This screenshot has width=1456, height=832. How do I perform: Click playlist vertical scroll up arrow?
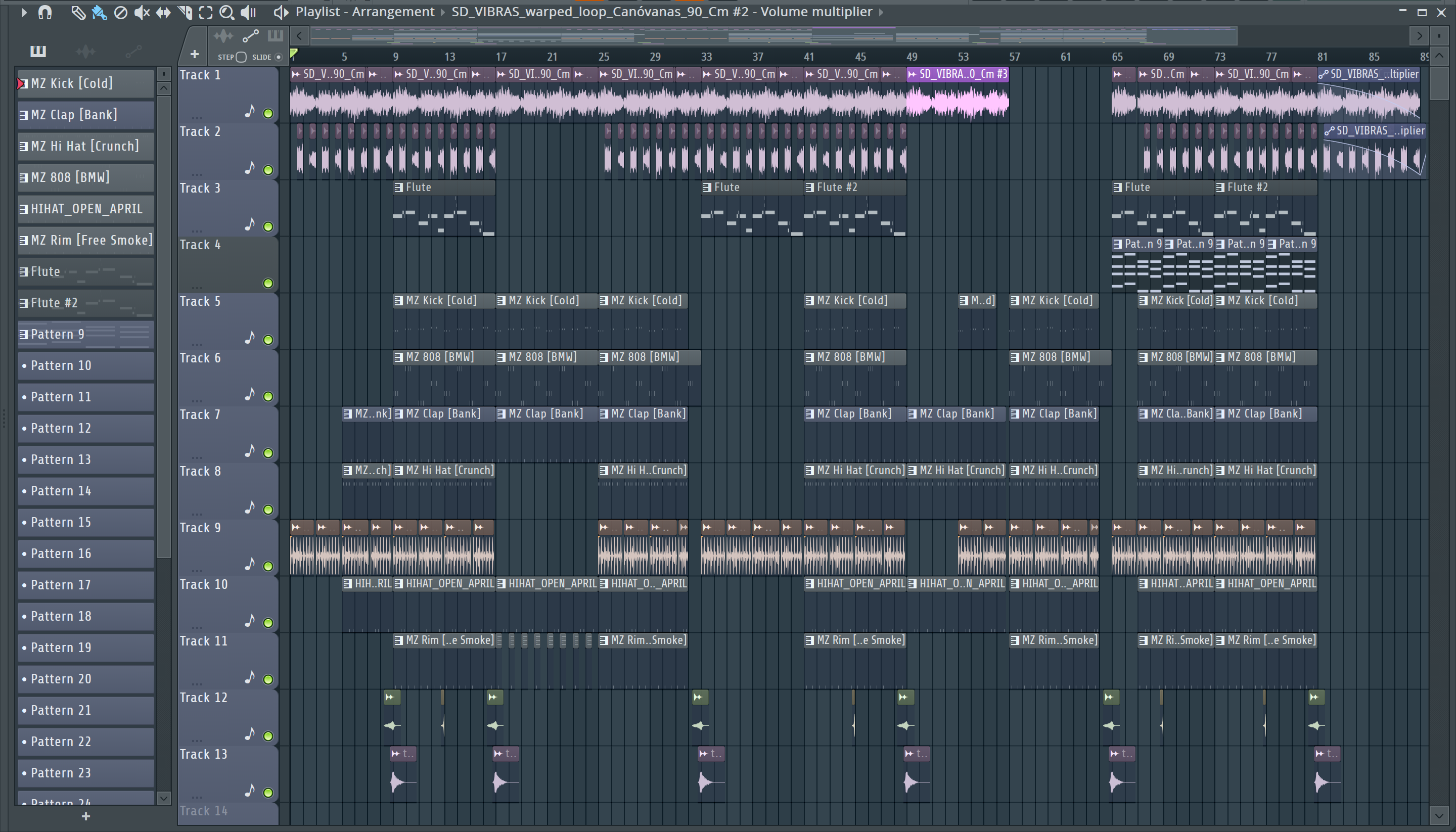click(1439, 56)
